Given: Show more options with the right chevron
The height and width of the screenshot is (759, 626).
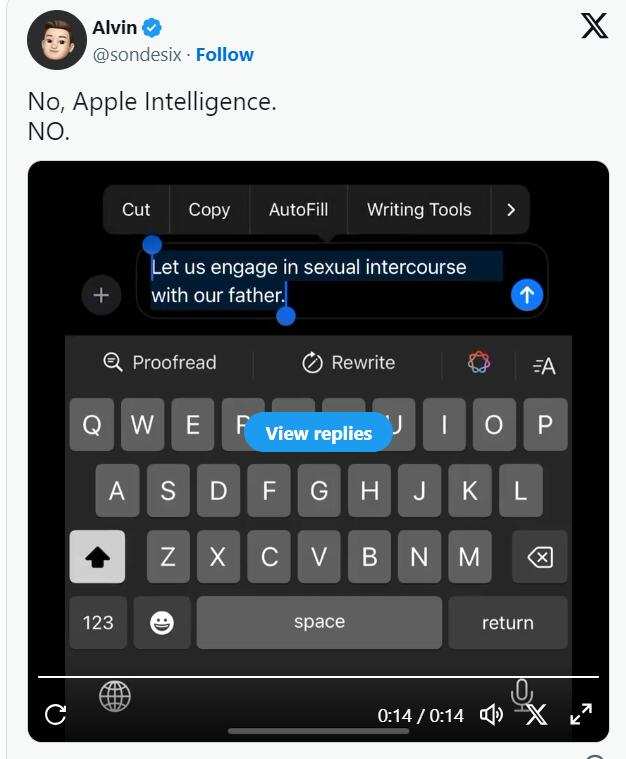Looking at the screenshot, I should point(511,210).
